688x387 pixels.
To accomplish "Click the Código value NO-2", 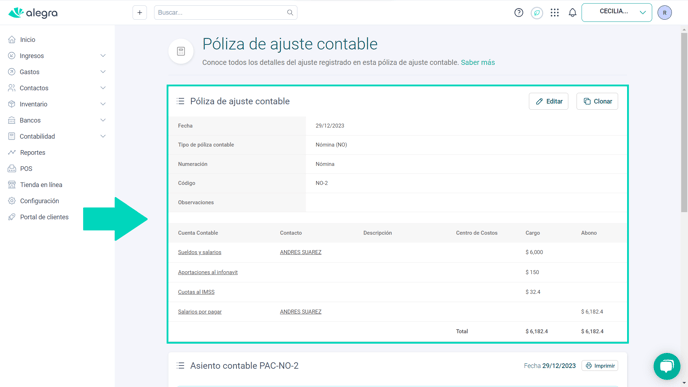I will tap(322, 183).
